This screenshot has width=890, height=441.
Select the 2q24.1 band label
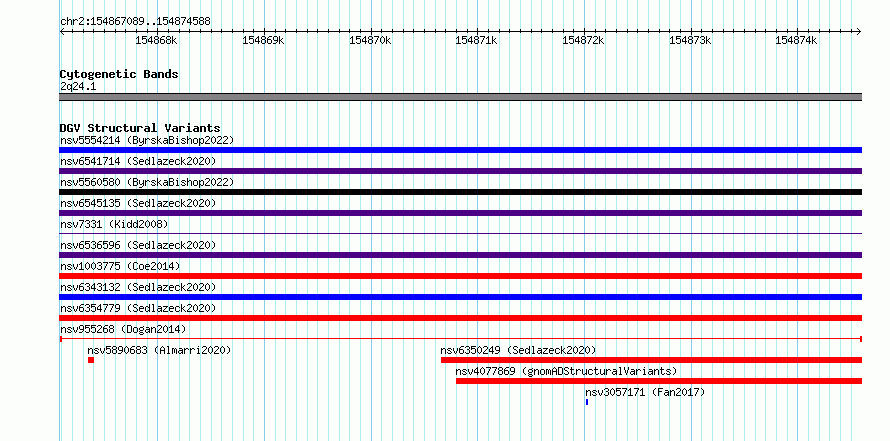coord(78,86)
